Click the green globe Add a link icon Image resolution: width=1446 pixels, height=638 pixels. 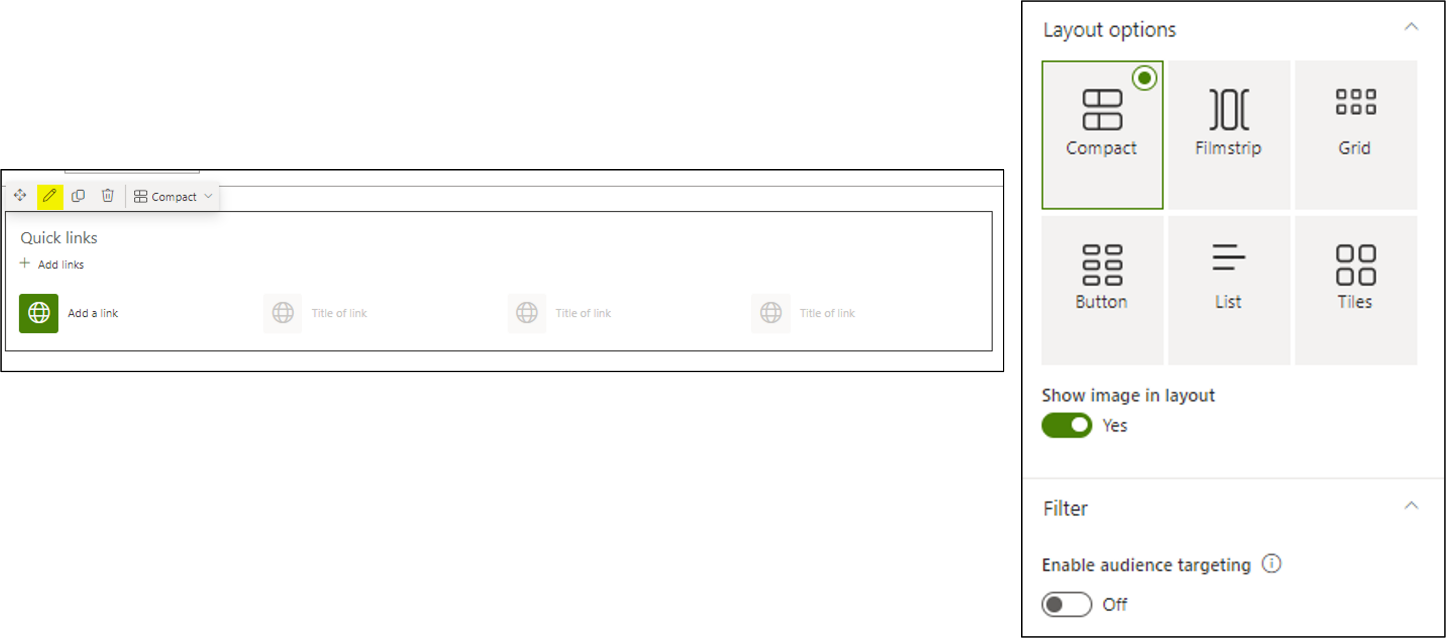point(39,313)
